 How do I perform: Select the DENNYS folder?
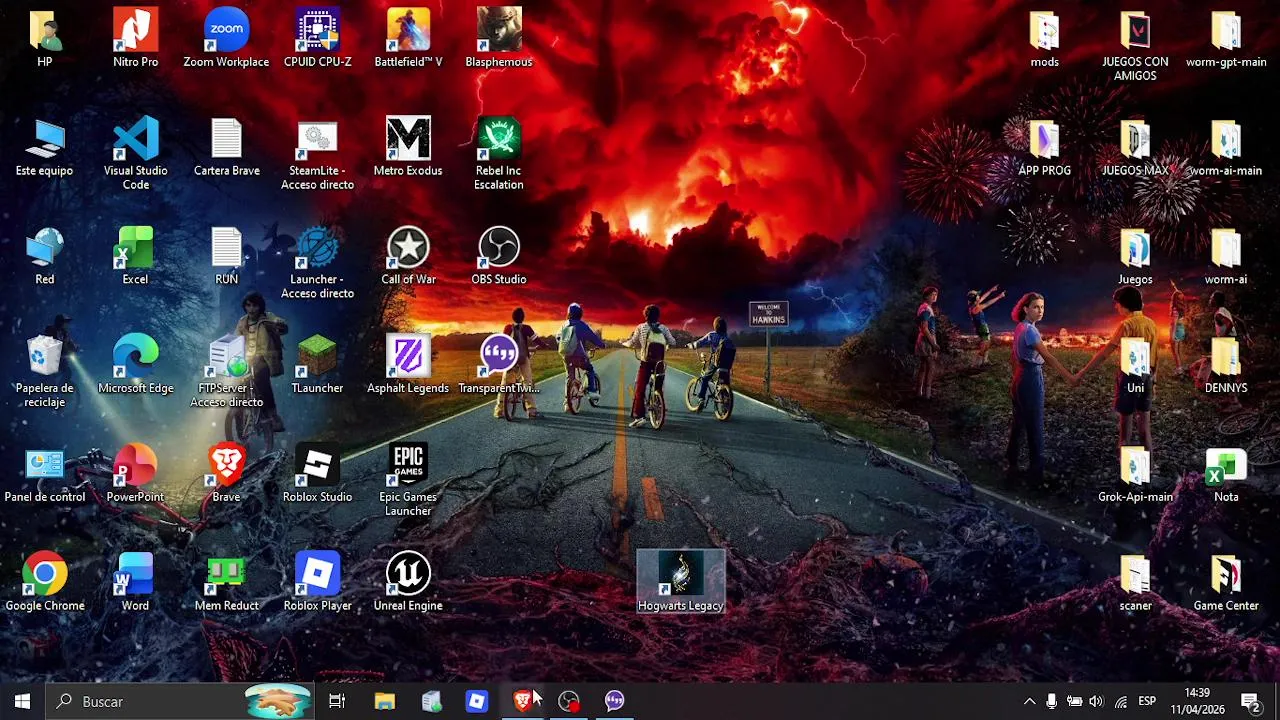pyautogui.click(x=1226, y=365)
